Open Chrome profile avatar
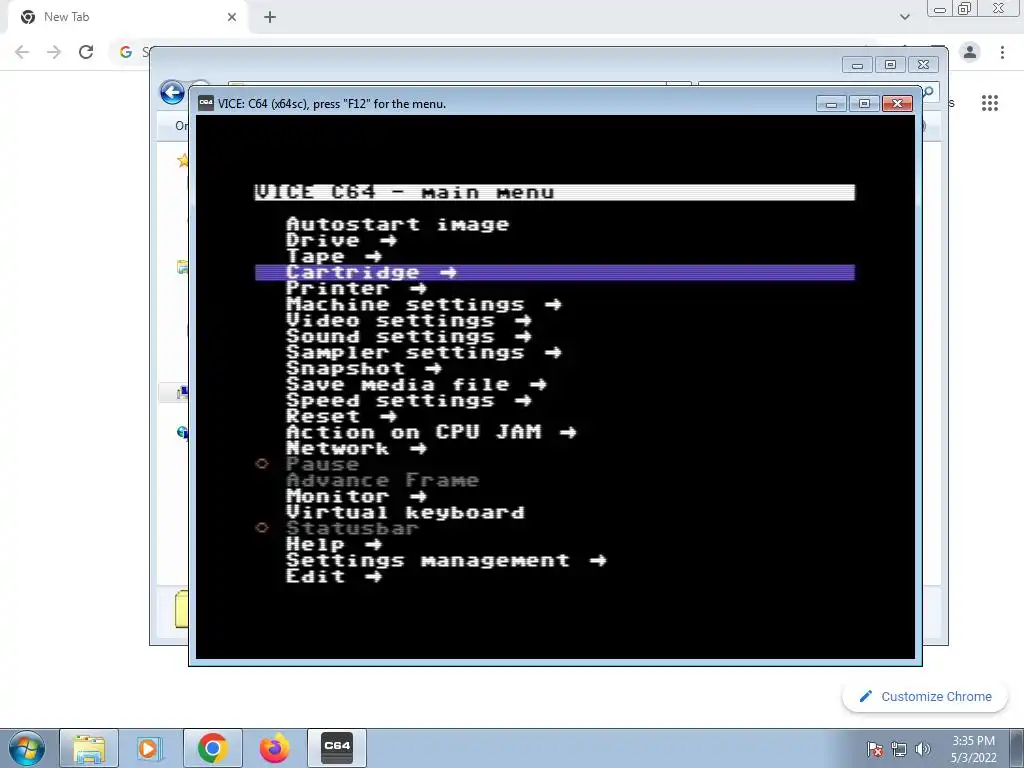The image size is (1024, 768). [970, 52]
